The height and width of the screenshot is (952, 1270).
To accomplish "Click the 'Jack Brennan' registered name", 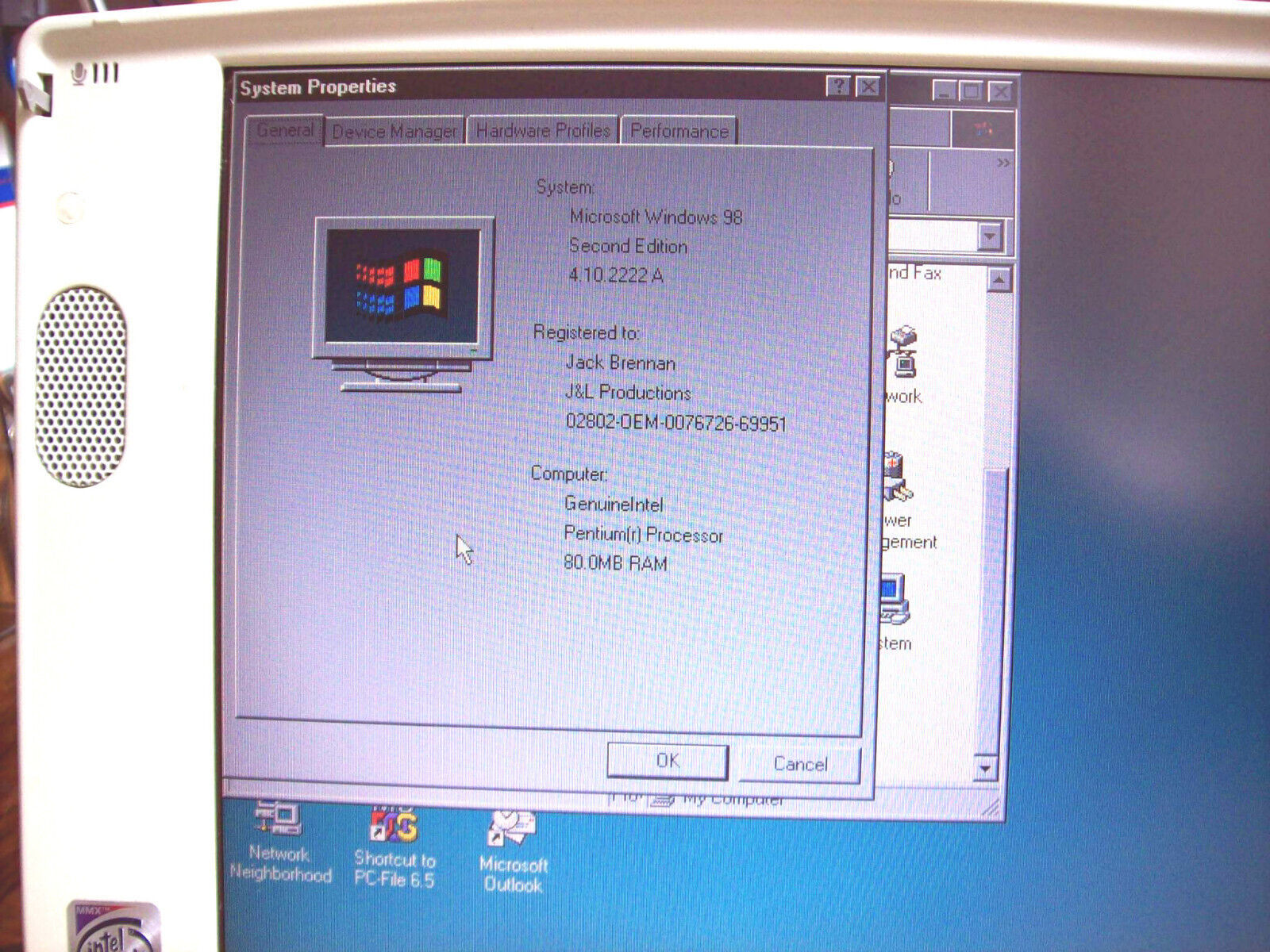I will tap(620, 363).
